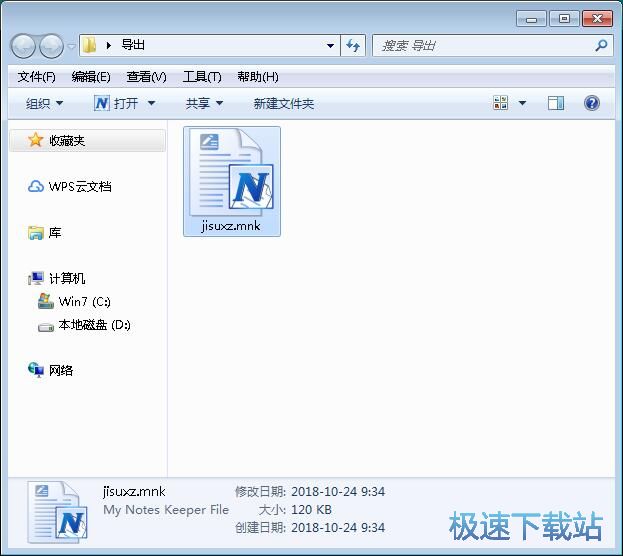Open the 工具(T) menu
The image size is (623, 556).
point(202,77)
